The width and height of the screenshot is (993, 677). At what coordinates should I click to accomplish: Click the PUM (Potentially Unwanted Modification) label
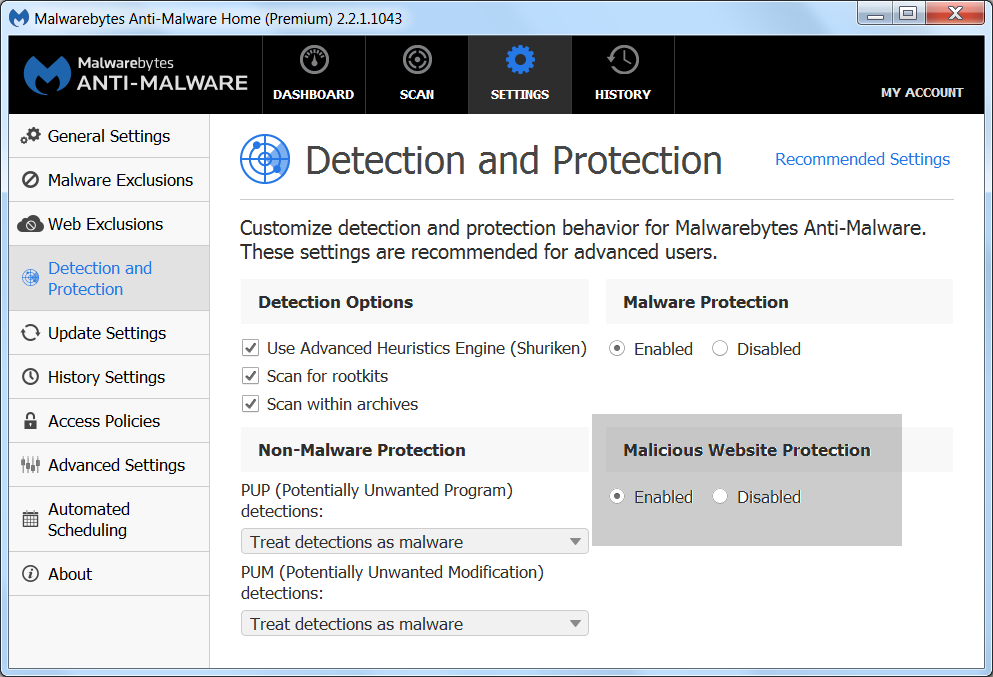pyautogui.click(x=392, y=582)
